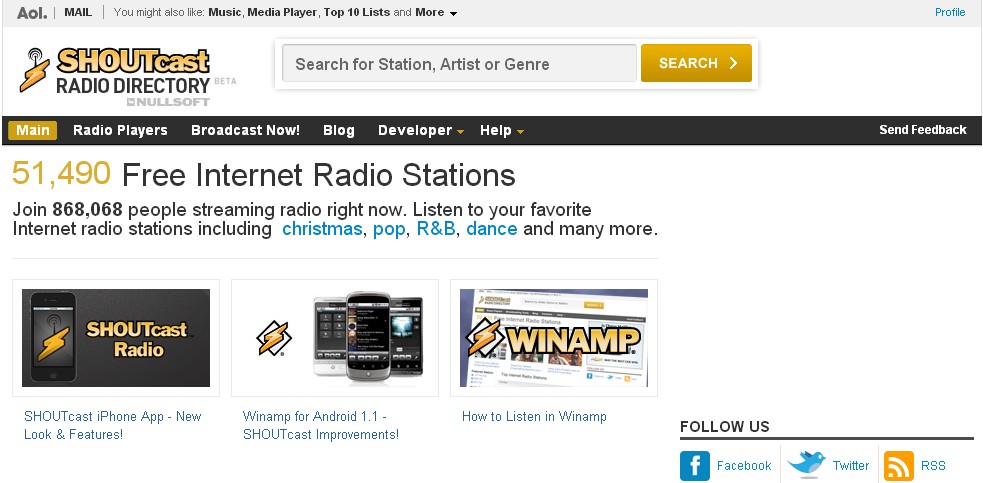Select the Main tab
983x483 pixels.
pos(33,130)
